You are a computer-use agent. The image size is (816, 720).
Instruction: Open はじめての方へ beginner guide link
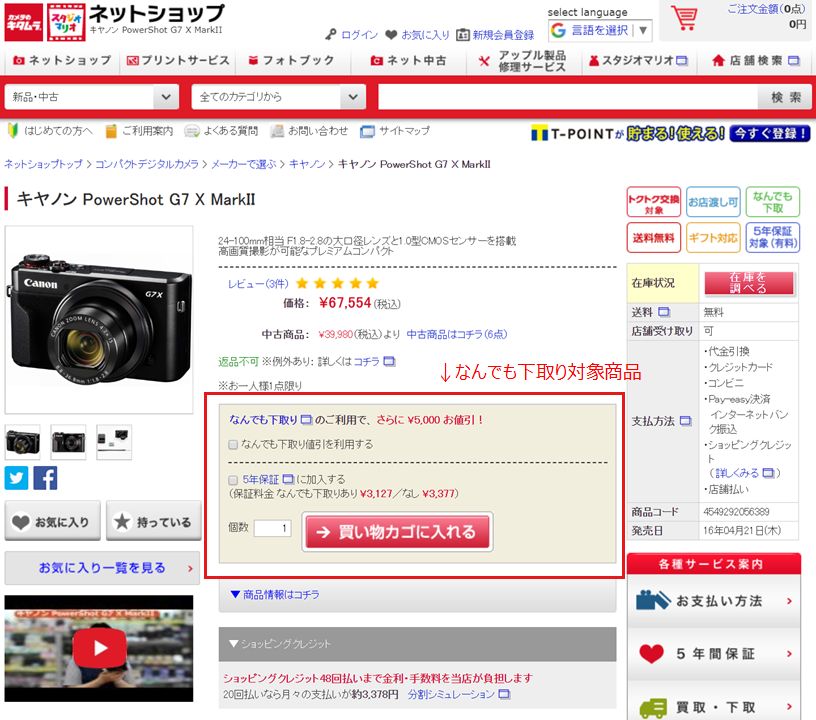[x=49, y=131]
